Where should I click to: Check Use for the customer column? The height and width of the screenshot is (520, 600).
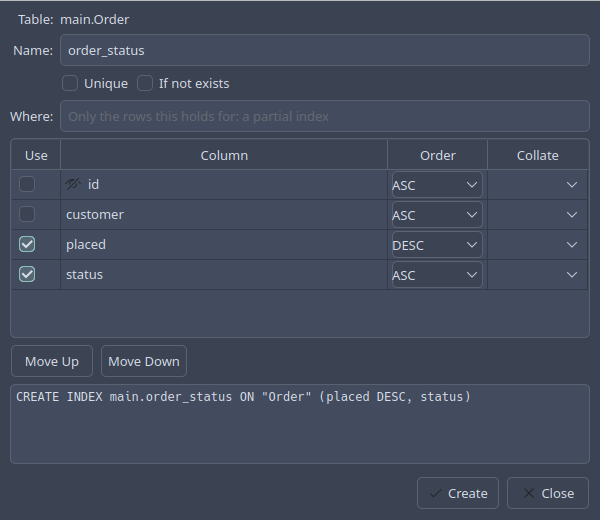pyautogui.click(x=27, y=214)
